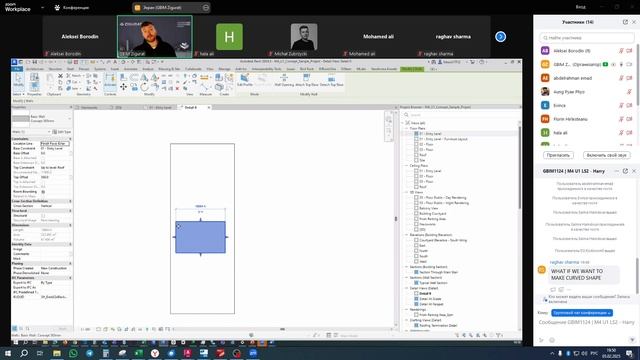Pop out the Zoom chat panel
This screenshot has width=640, height=360.
pyautogui.click(x=625, y=171)
